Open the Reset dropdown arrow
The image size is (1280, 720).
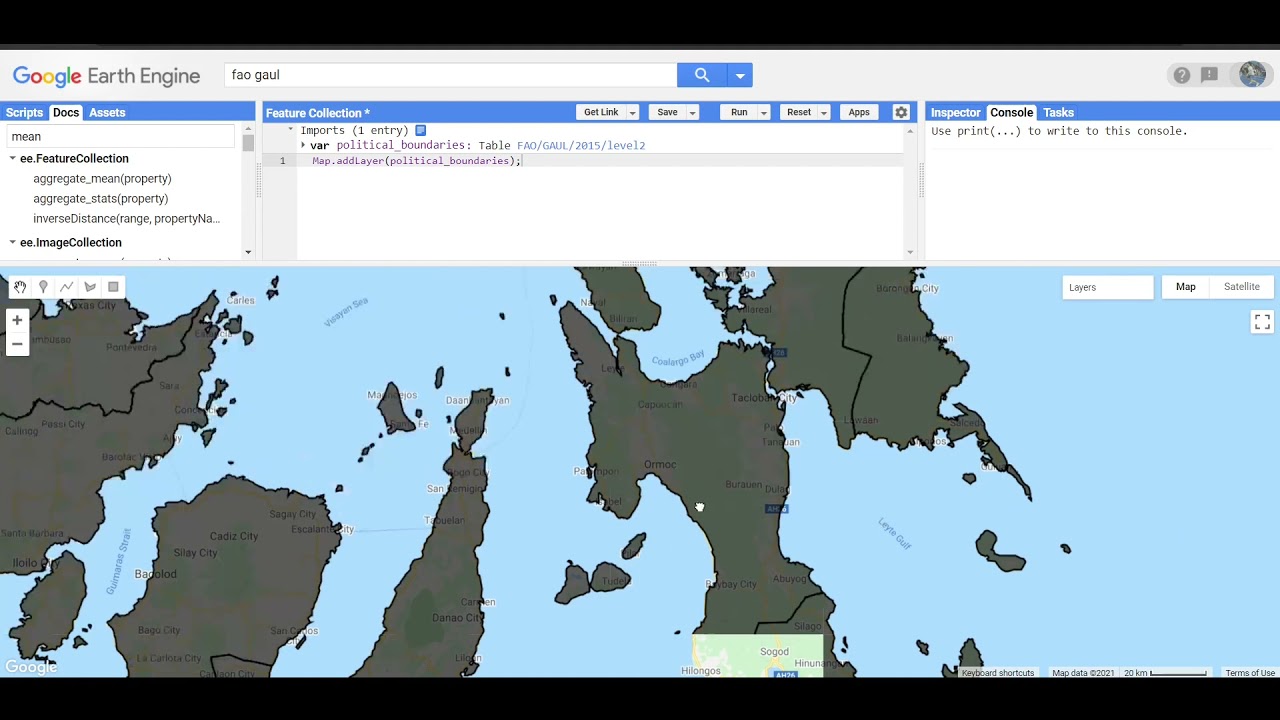click(x=824, y=112)
